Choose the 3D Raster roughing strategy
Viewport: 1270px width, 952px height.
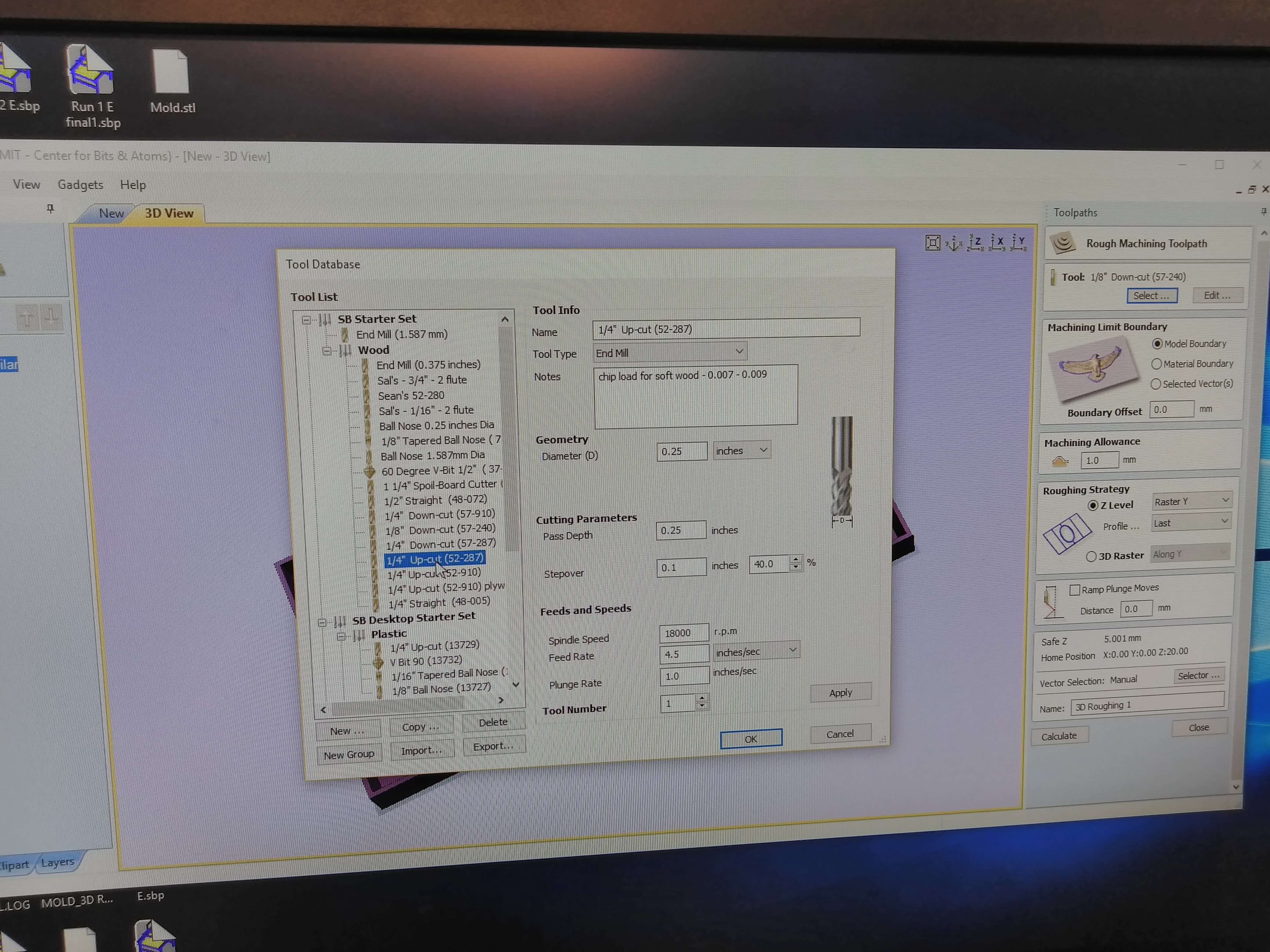coord(1091,556)
